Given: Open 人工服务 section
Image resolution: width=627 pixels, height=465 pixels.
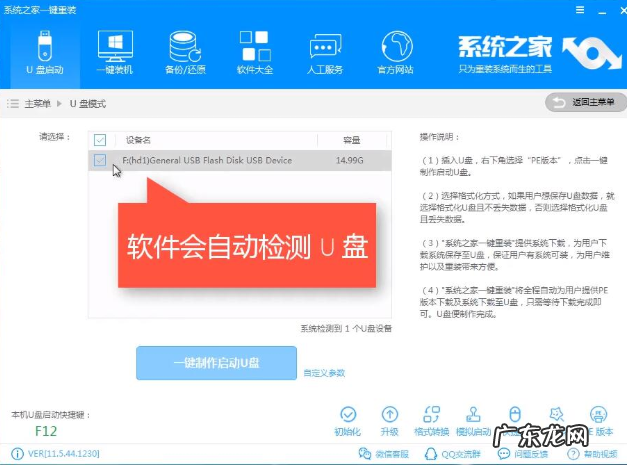Looking at the screenshot, I should 325,53.
